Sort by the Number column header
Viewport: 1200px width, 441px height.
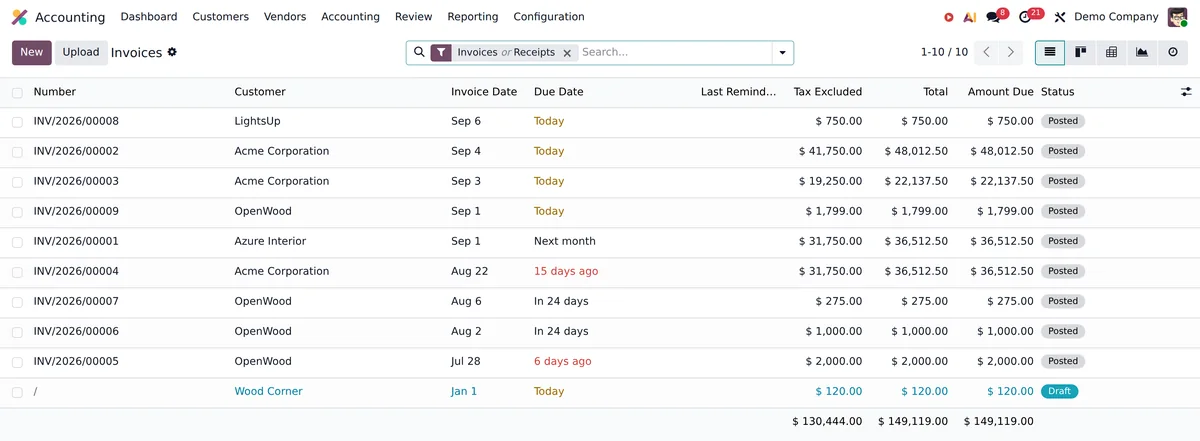click(55, 92)
